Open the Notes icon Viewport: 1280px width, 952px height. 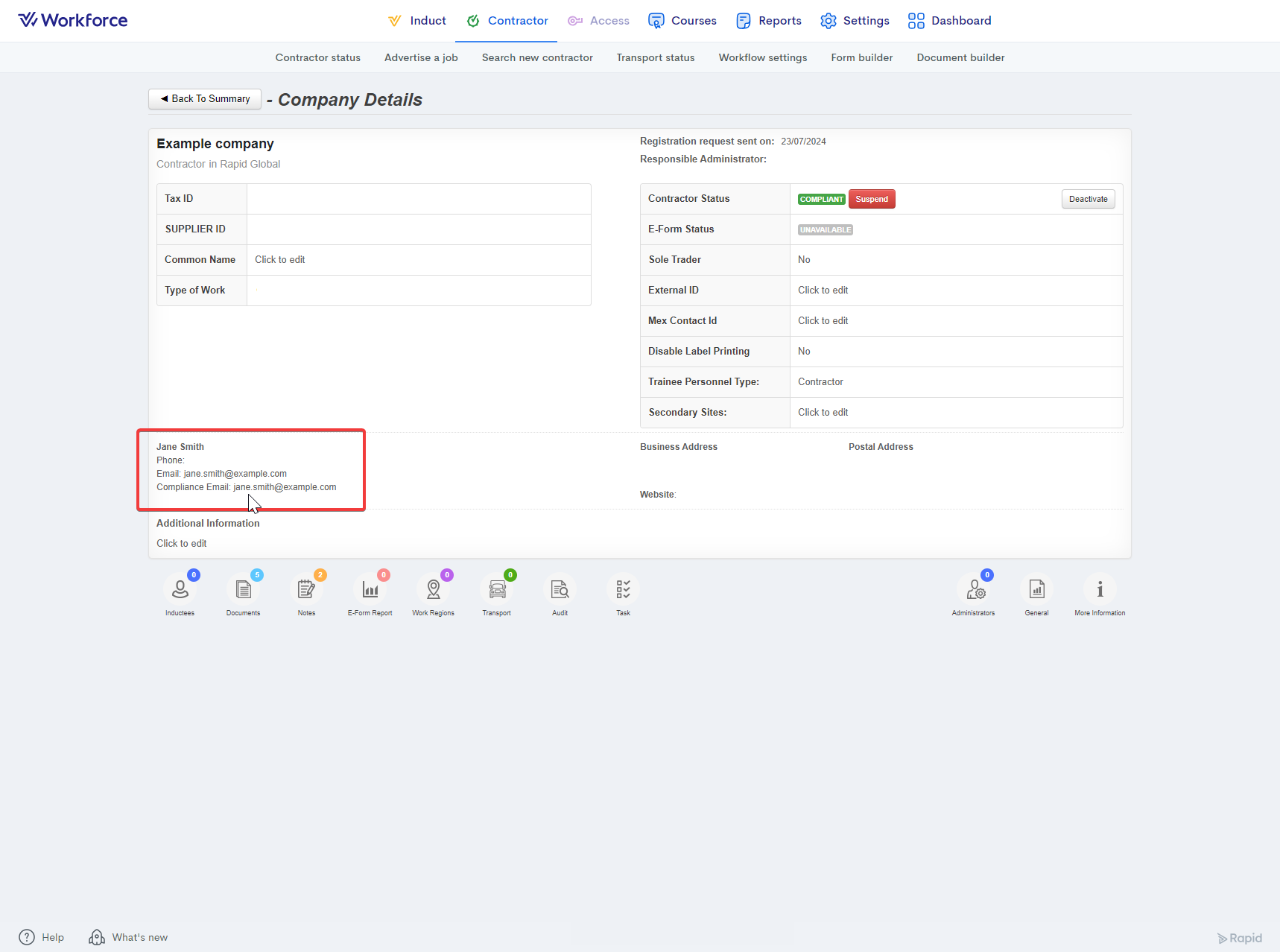[306, 590]
